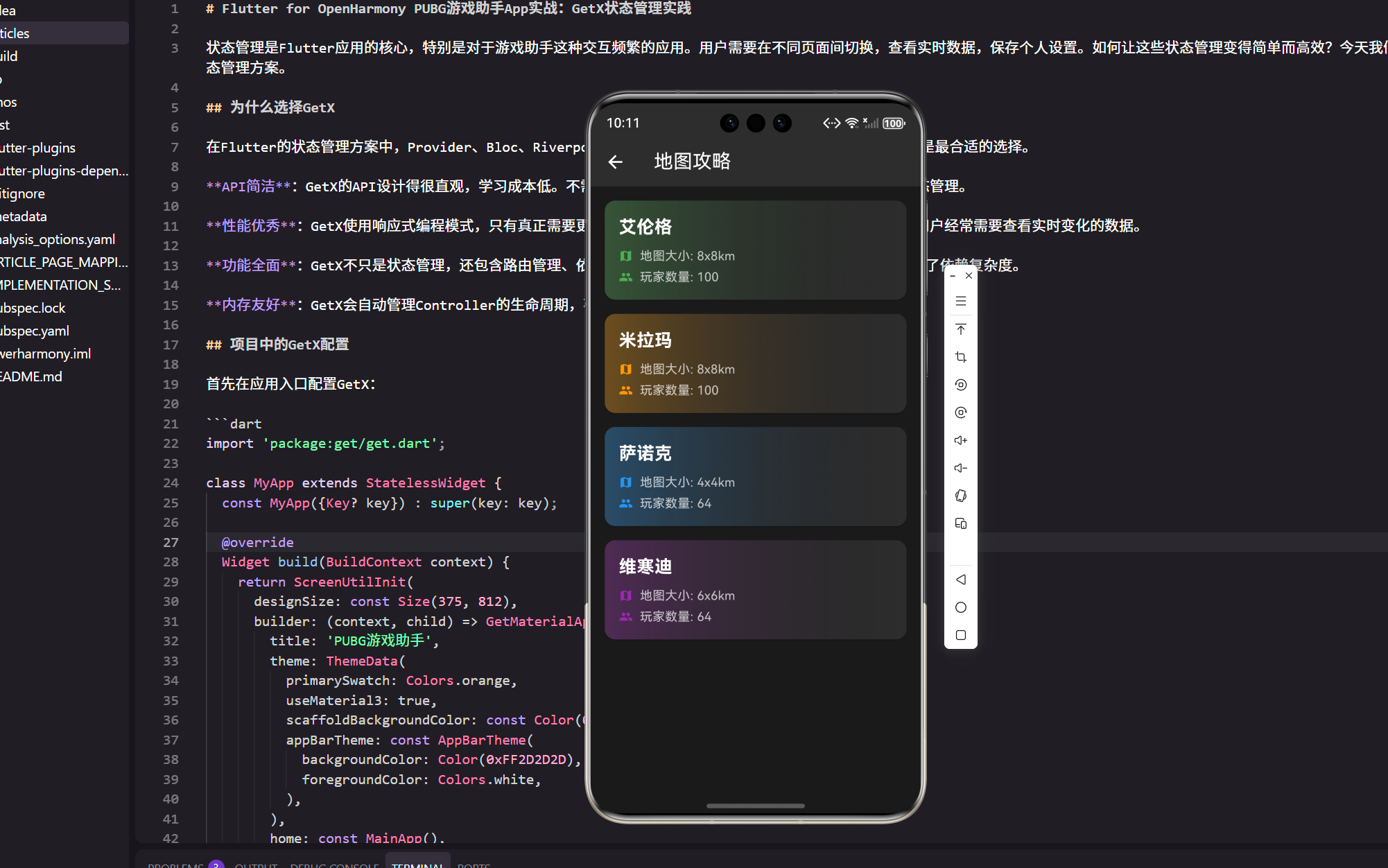Switch to the OUTPUT panel tab
Image resolution: width=1388 pixels, height=868 pixels.
click(256, 865)
